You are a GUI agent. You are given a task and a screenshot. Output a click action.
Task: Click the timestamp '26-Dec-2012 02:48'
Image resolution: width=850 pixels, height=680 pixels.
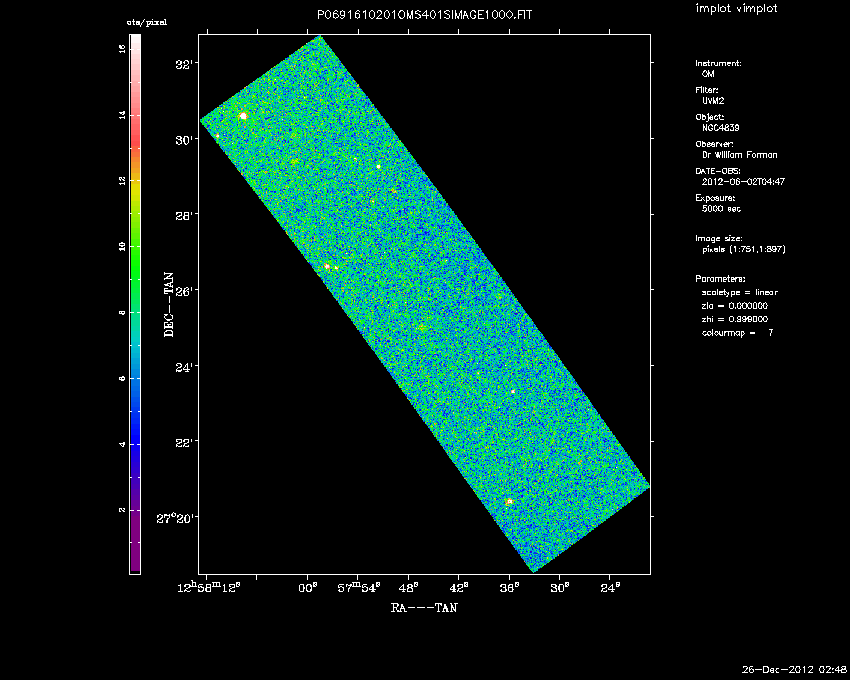794,670
